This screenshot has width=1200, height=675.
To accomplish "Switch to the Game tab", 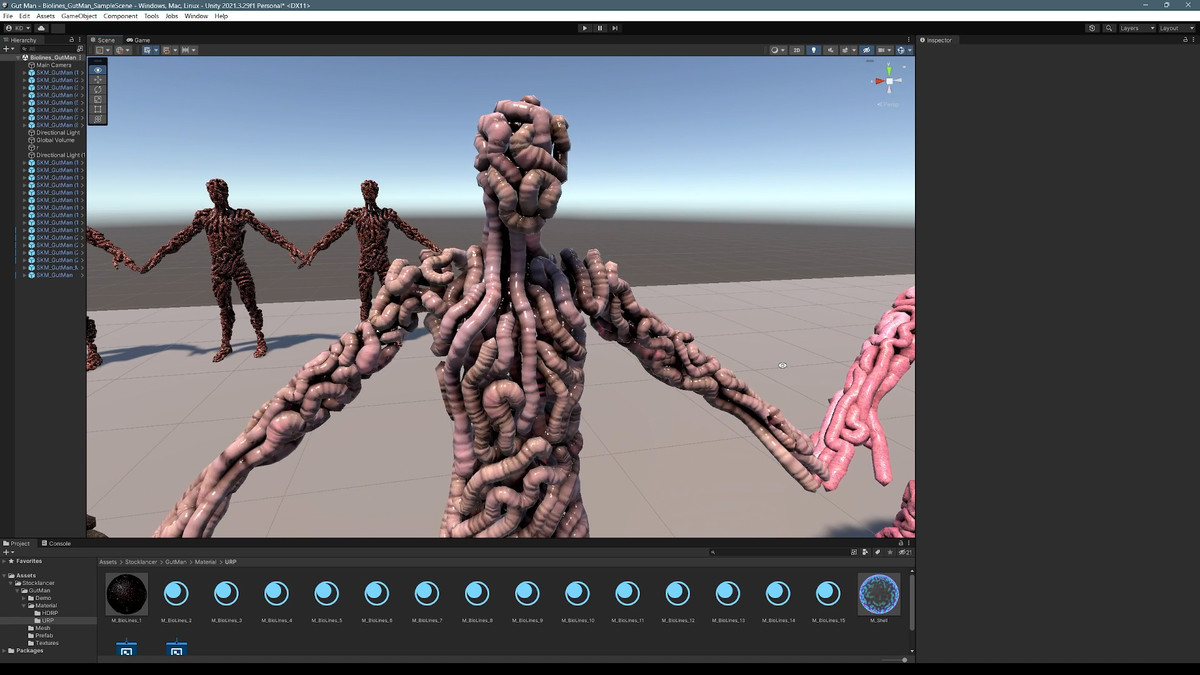I will tap(138, 40).
